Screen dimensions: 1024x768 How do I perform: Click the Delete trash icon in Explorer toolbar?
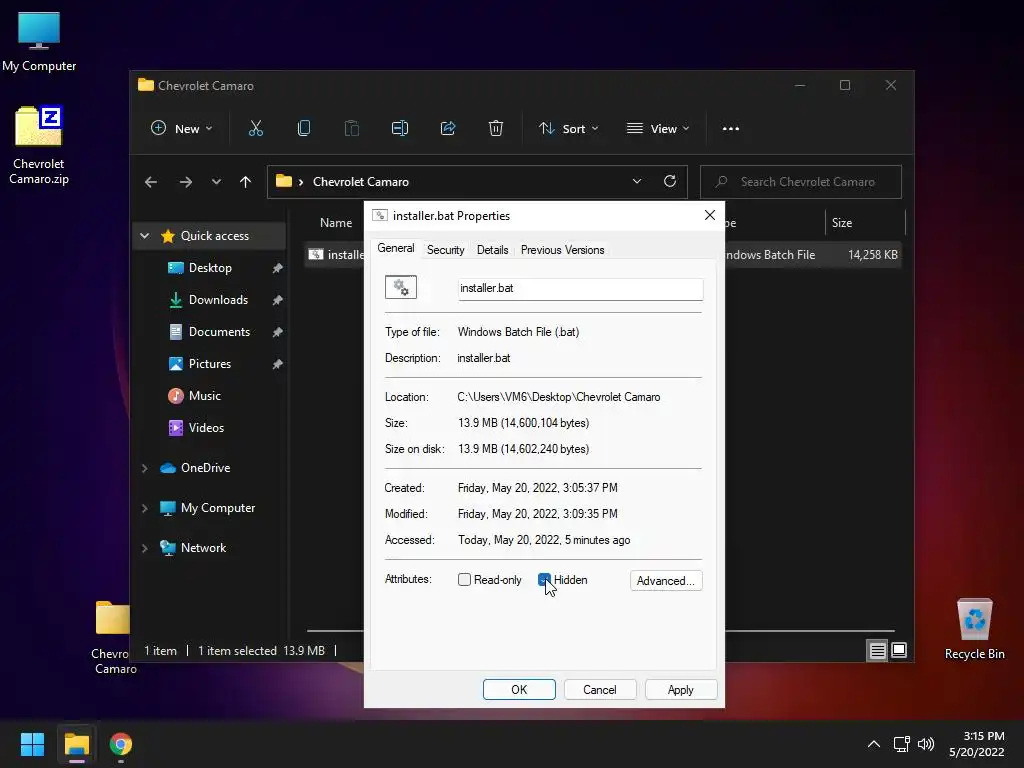[x=496, y=129]
